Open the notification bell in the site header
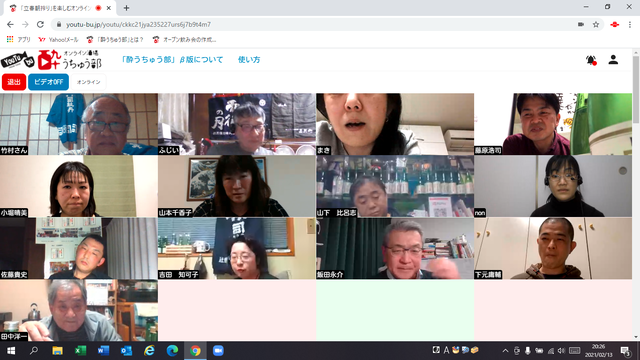The height and width of the screenshot is (360, 640). tap(591, 60)
